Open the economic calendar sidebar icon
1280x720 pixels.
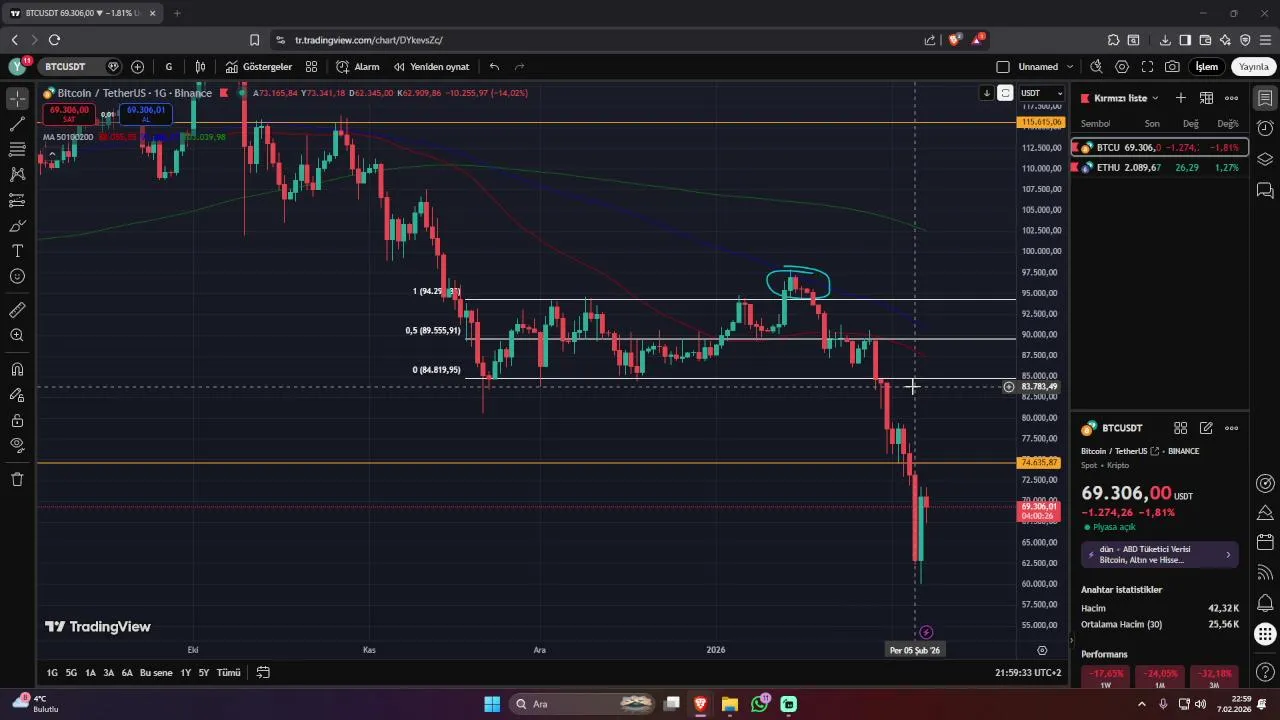point(1265,543)
